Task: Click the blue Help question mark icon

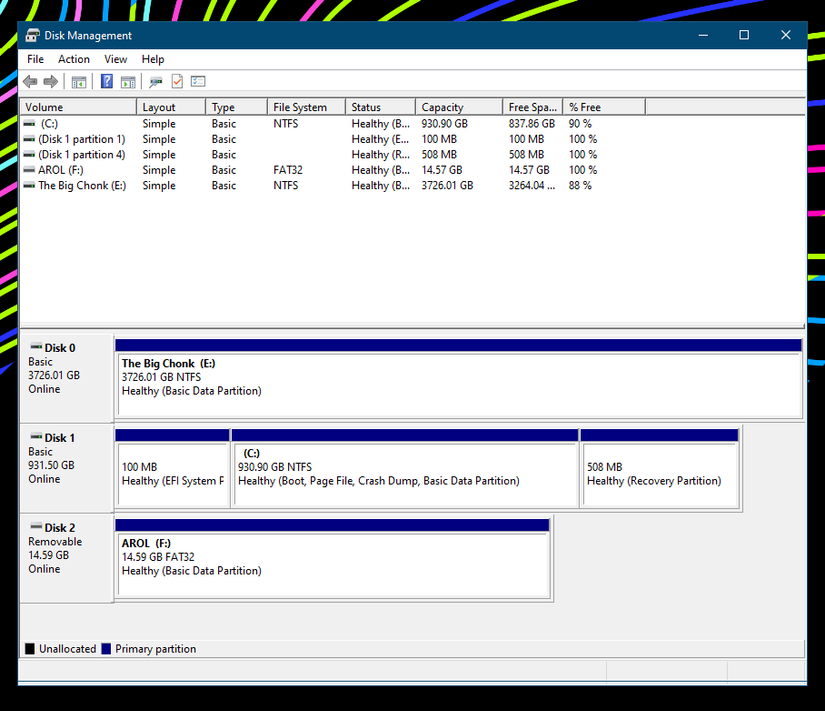Action: 107,82
